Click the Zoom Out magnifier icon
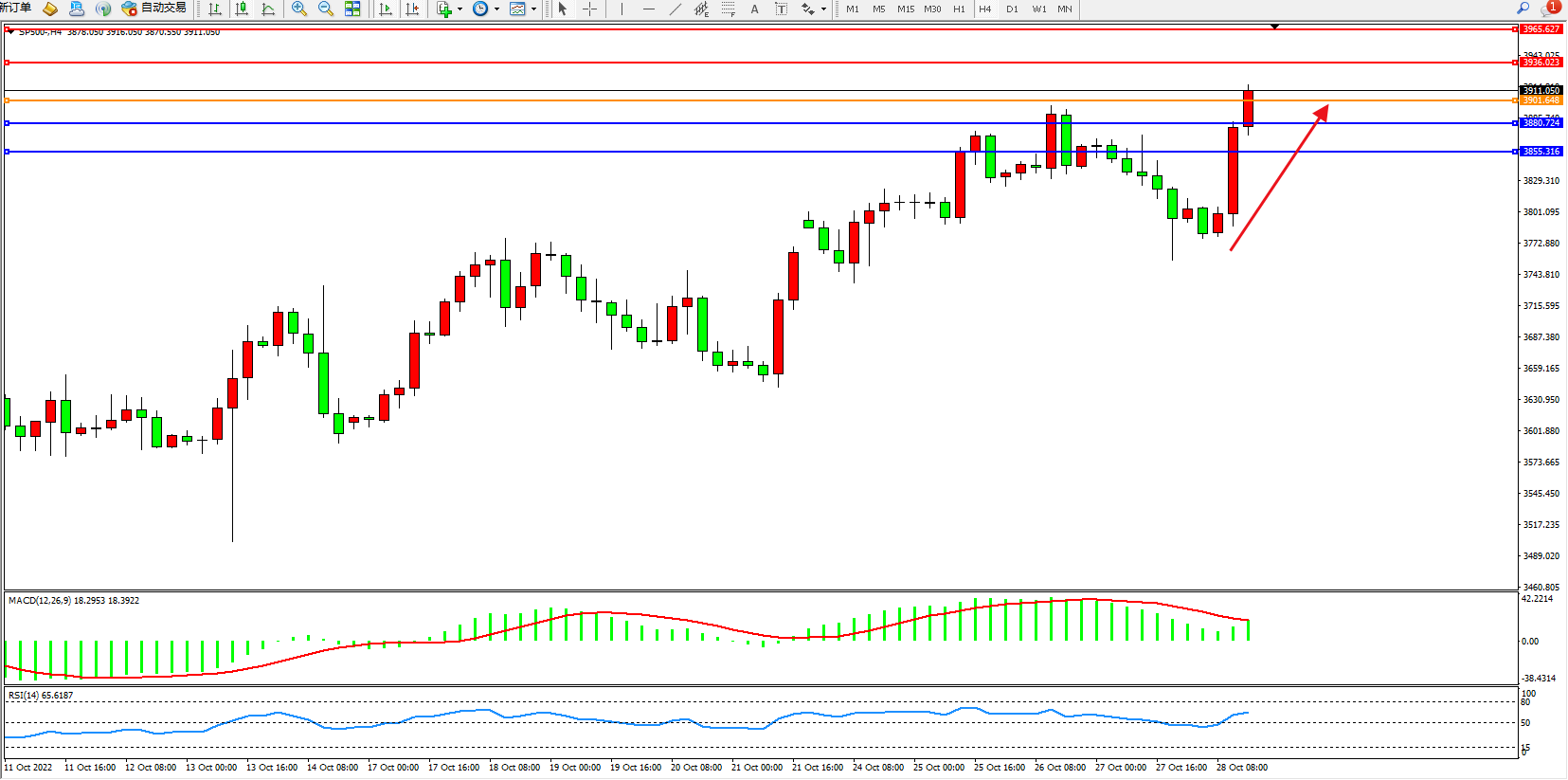1568x780 pixels. [326, 9]
